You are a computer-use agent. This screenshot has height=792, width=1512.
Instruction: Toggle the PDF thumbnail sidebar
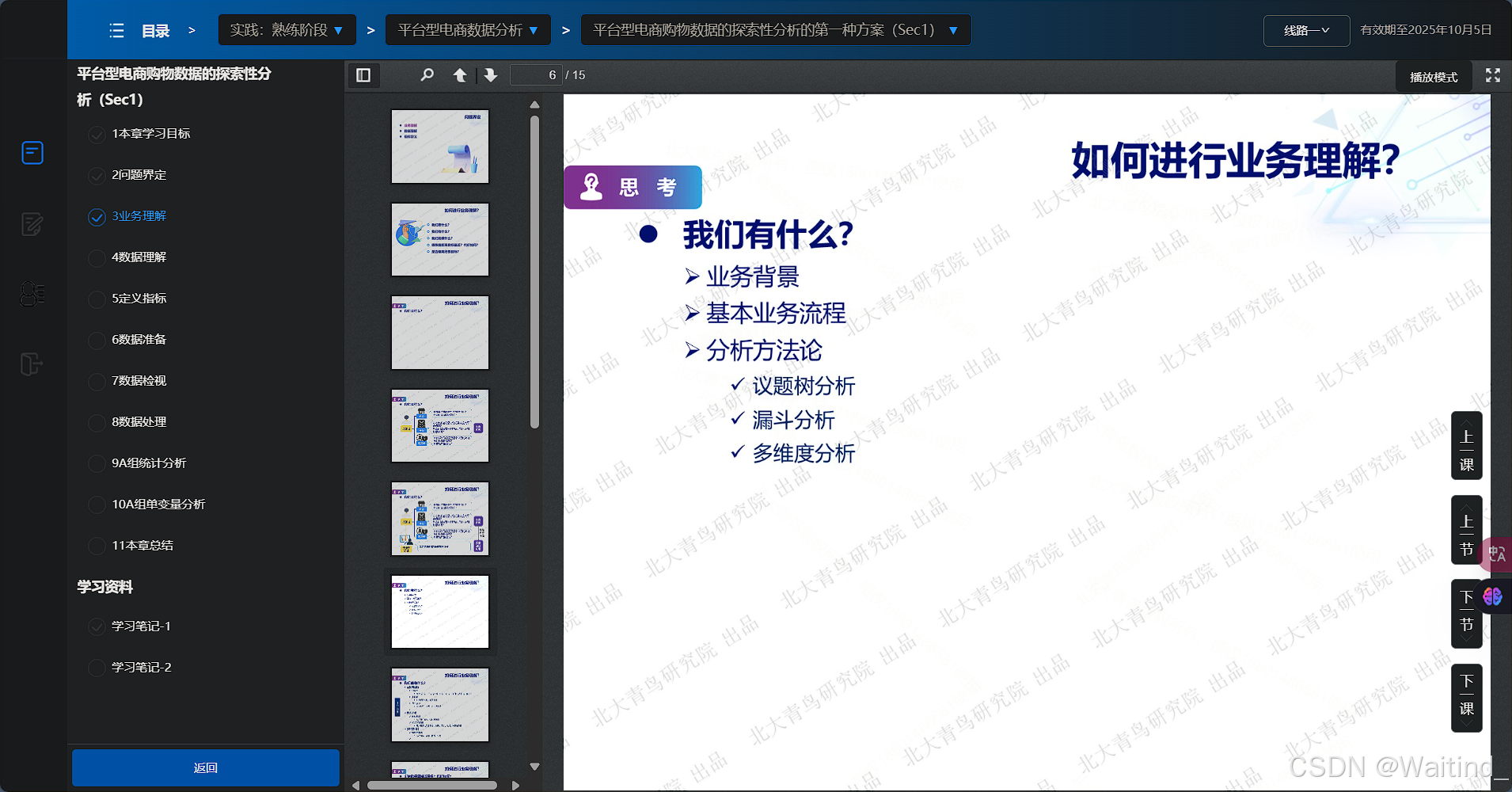pyautogui.click(x=363, y=75)
